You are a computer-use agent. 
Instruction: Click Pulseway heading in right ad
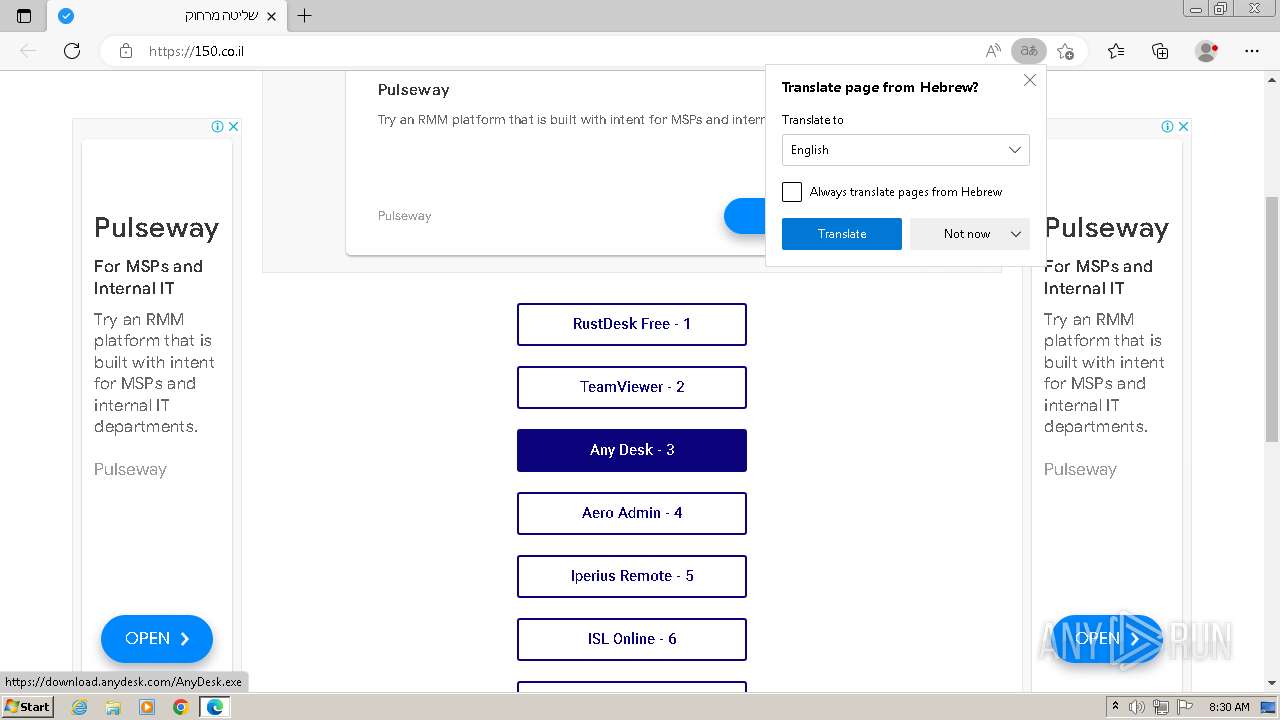pyautogui.click(x=1106, y=228)
